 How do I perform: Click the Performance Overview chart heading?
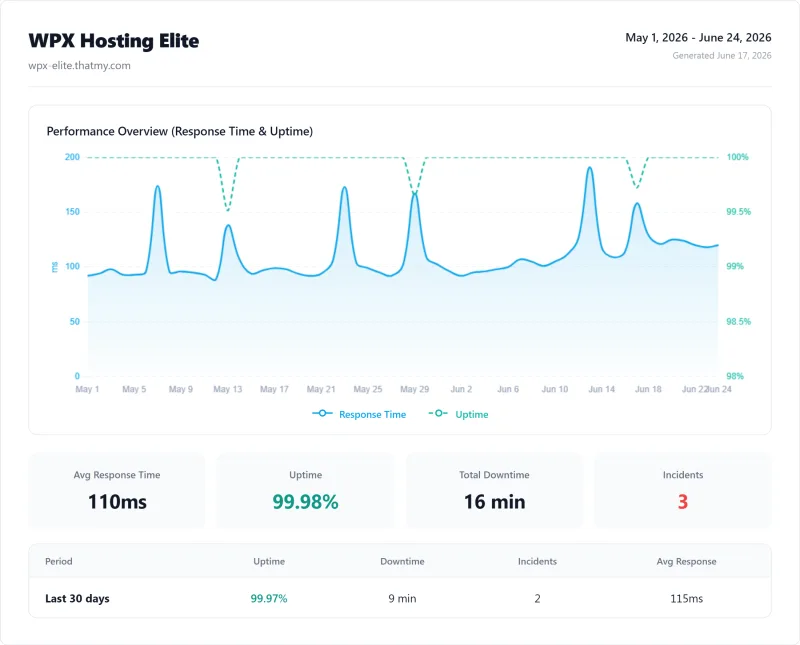click(x=180, y=131)
